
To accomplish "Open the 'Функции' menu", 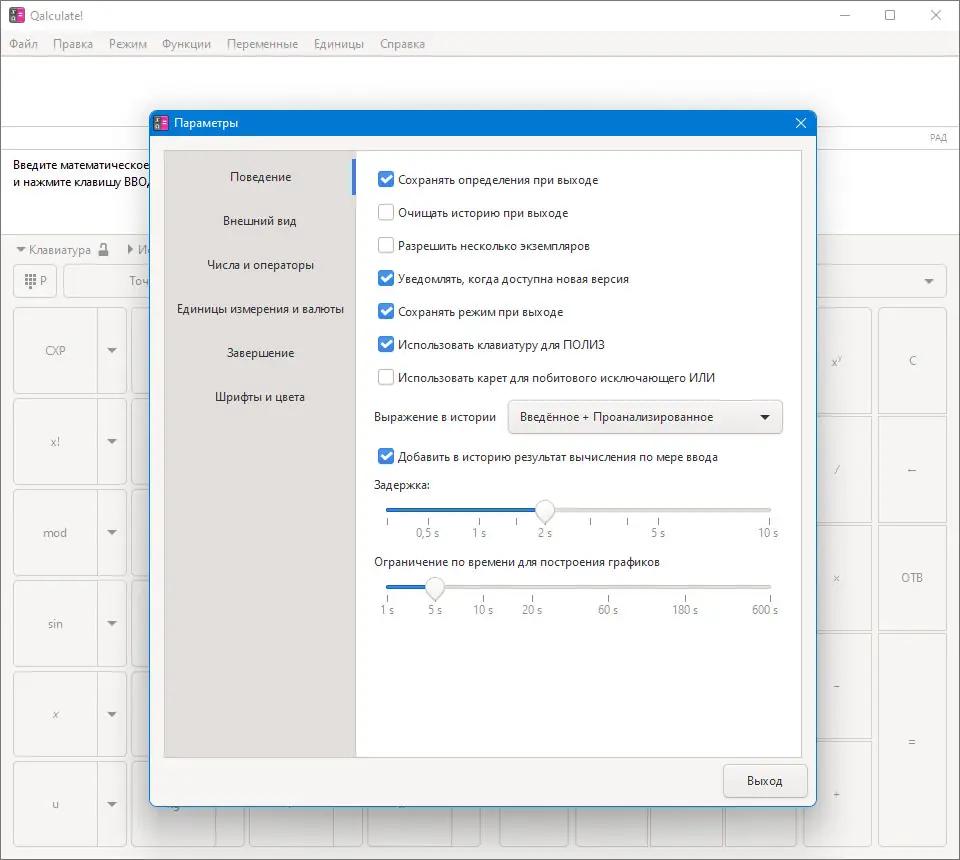I will click(x=187, y=44).
